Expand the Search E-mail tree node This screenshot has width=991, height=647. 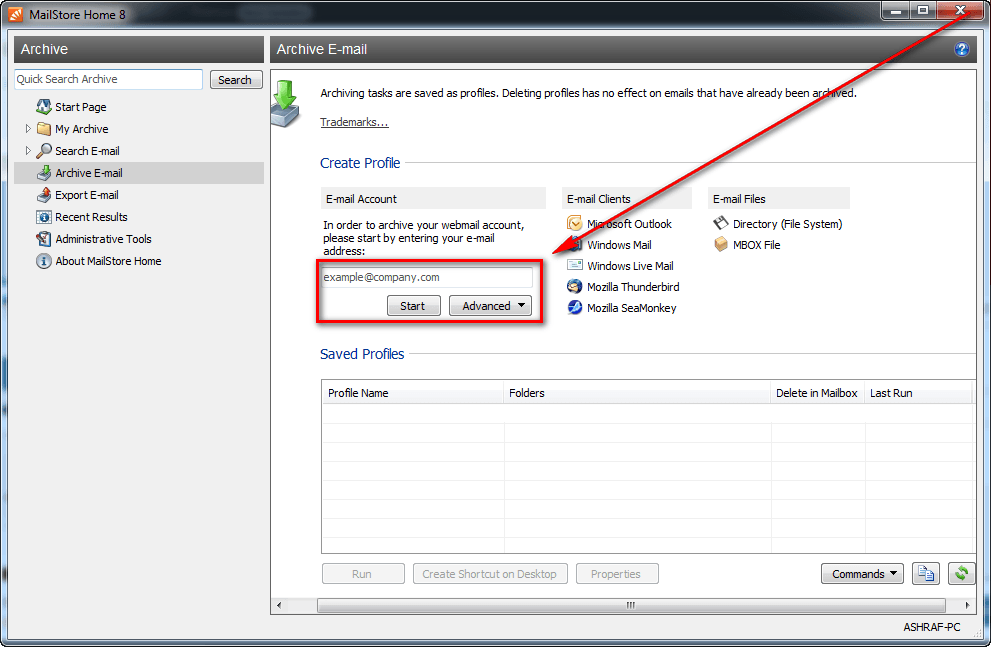(28, 150)
